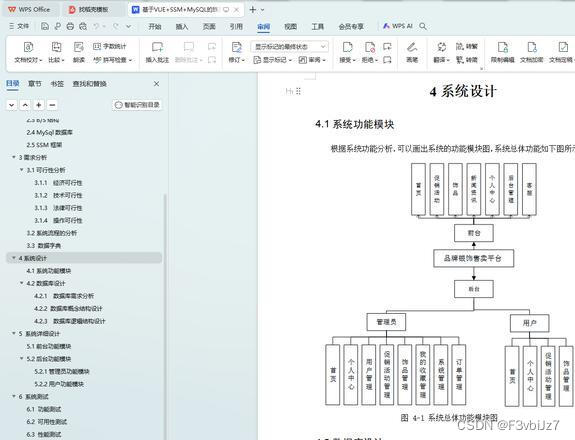Image resolution: width=575 pixels, height=440 pixels.
Task: Click outline next-level down chevron button
Action: tap(12, 105)
